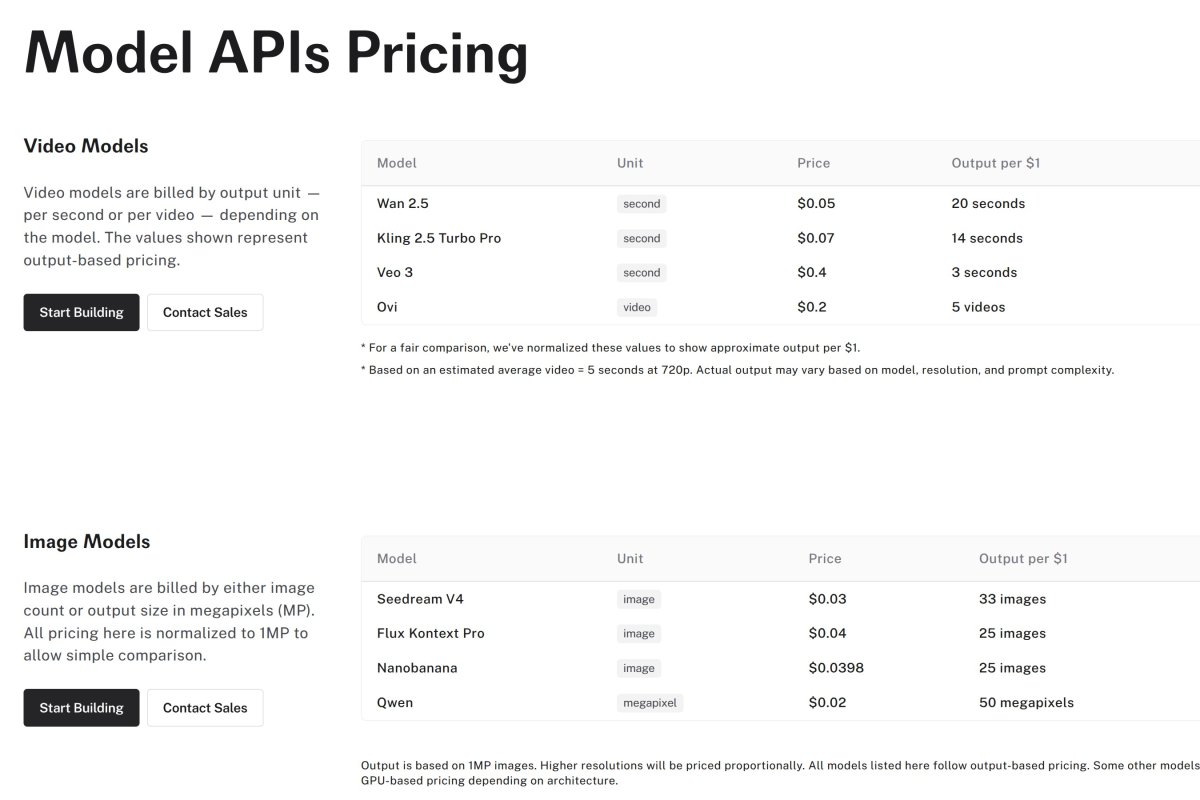This screenshot has height=800, width=1200.
Task: Click the Ovi model name
Action: pyautogui.click(x=387, y=307)
